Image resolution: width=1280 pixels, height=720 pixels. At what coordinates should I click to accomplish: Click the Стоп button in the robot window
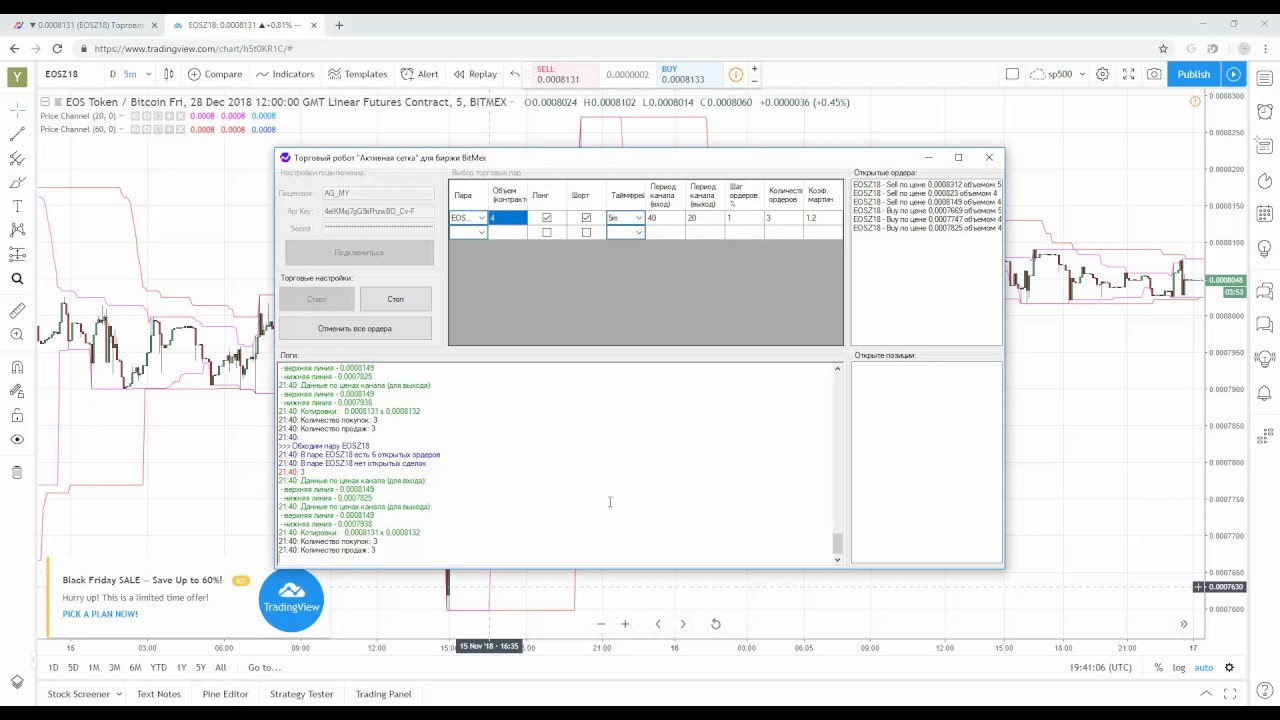(x=396, y=299)
